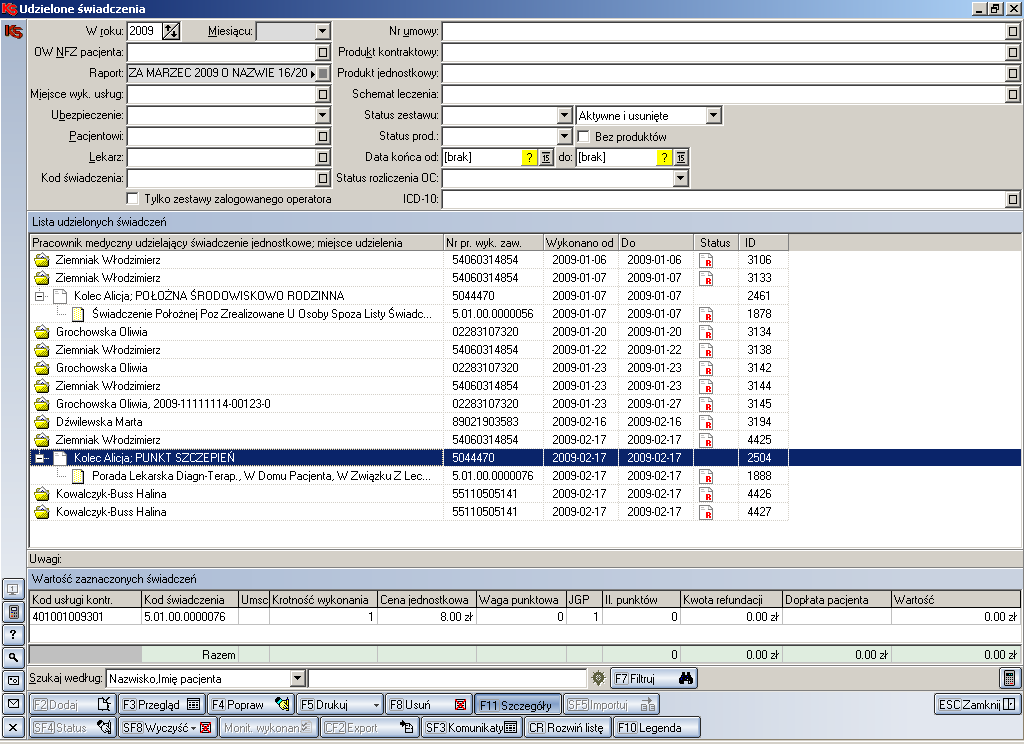Enable Tylko zestawy zalogowanego operatora checkbox
Image resolution: width=1024 pixels, height=744 pixels.
click(x=133, y=198)
